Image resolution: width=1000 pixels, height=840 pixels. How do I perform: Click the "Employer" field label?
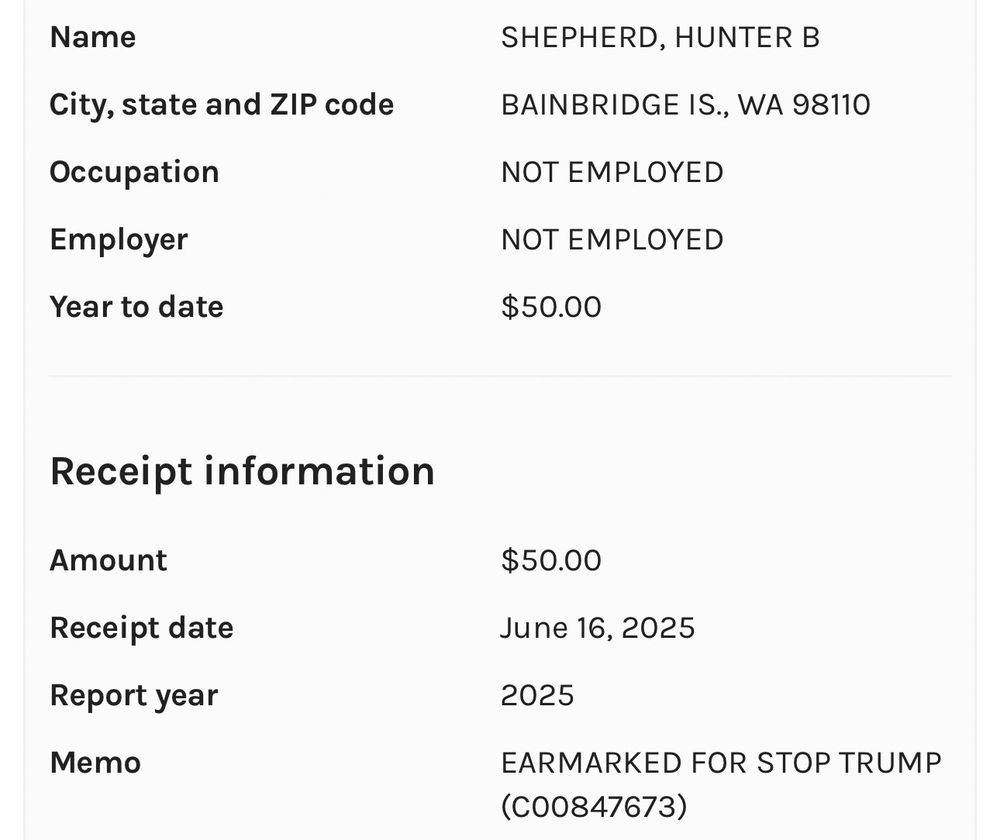click(x=118, y=240)
